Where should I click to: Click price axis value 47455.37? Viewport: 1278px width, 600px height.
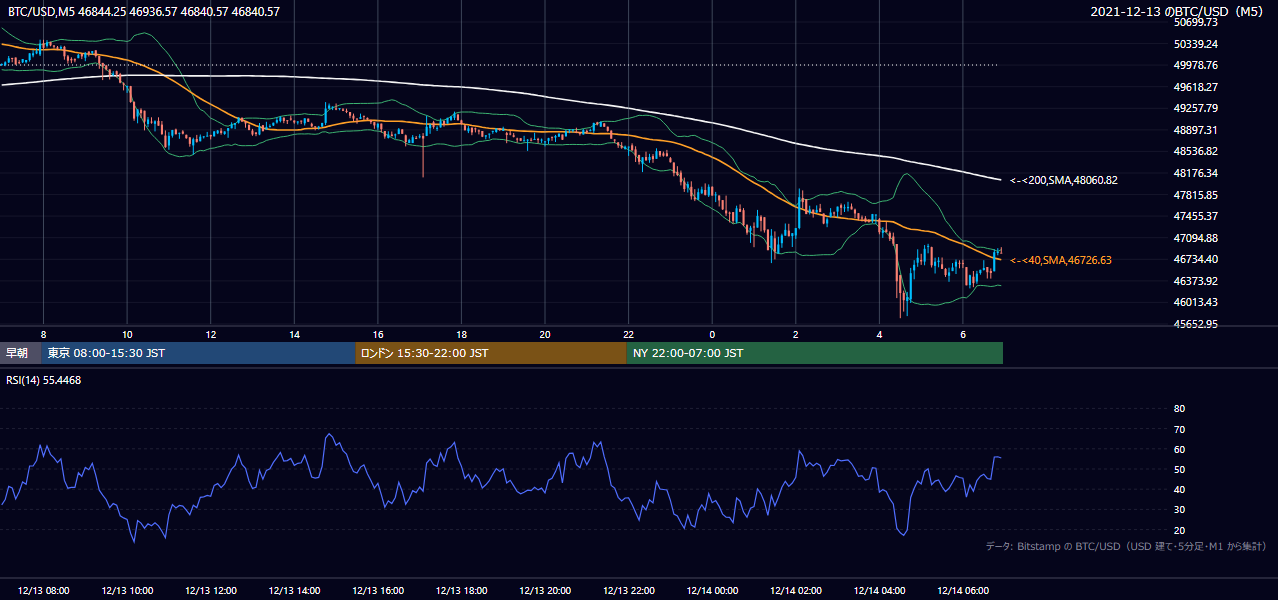coord(1196,216)
